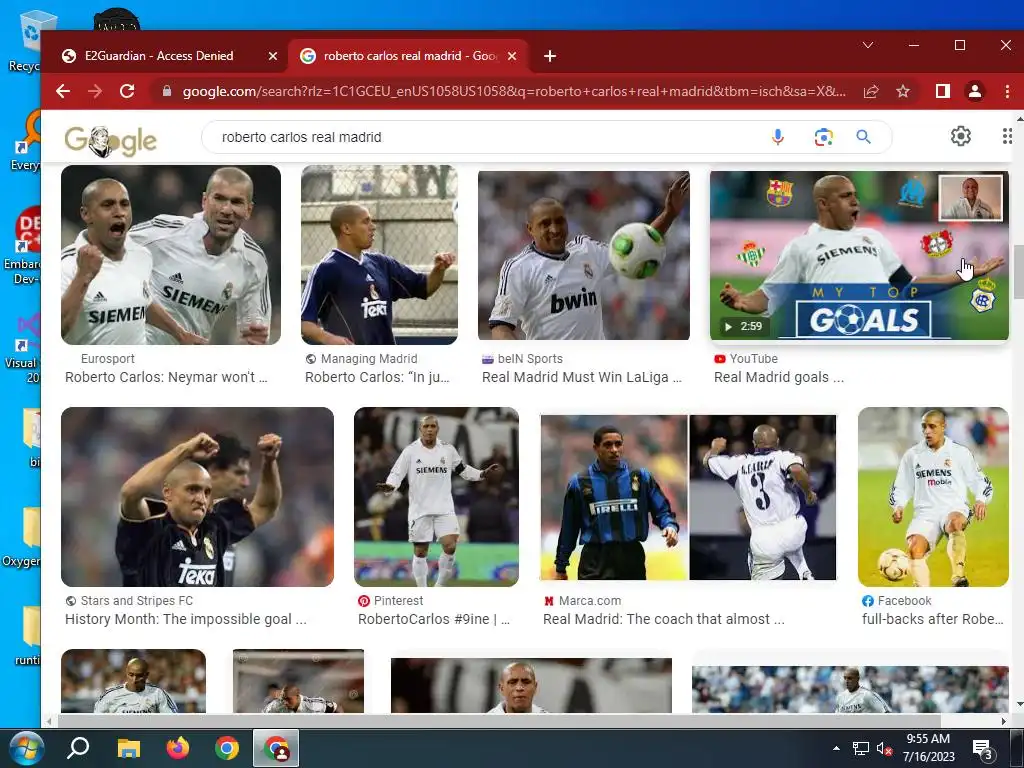The height and width of the screenshot is (768, 1024).
Task: Open Facebook full-backs image
Action: click(933, 496)
